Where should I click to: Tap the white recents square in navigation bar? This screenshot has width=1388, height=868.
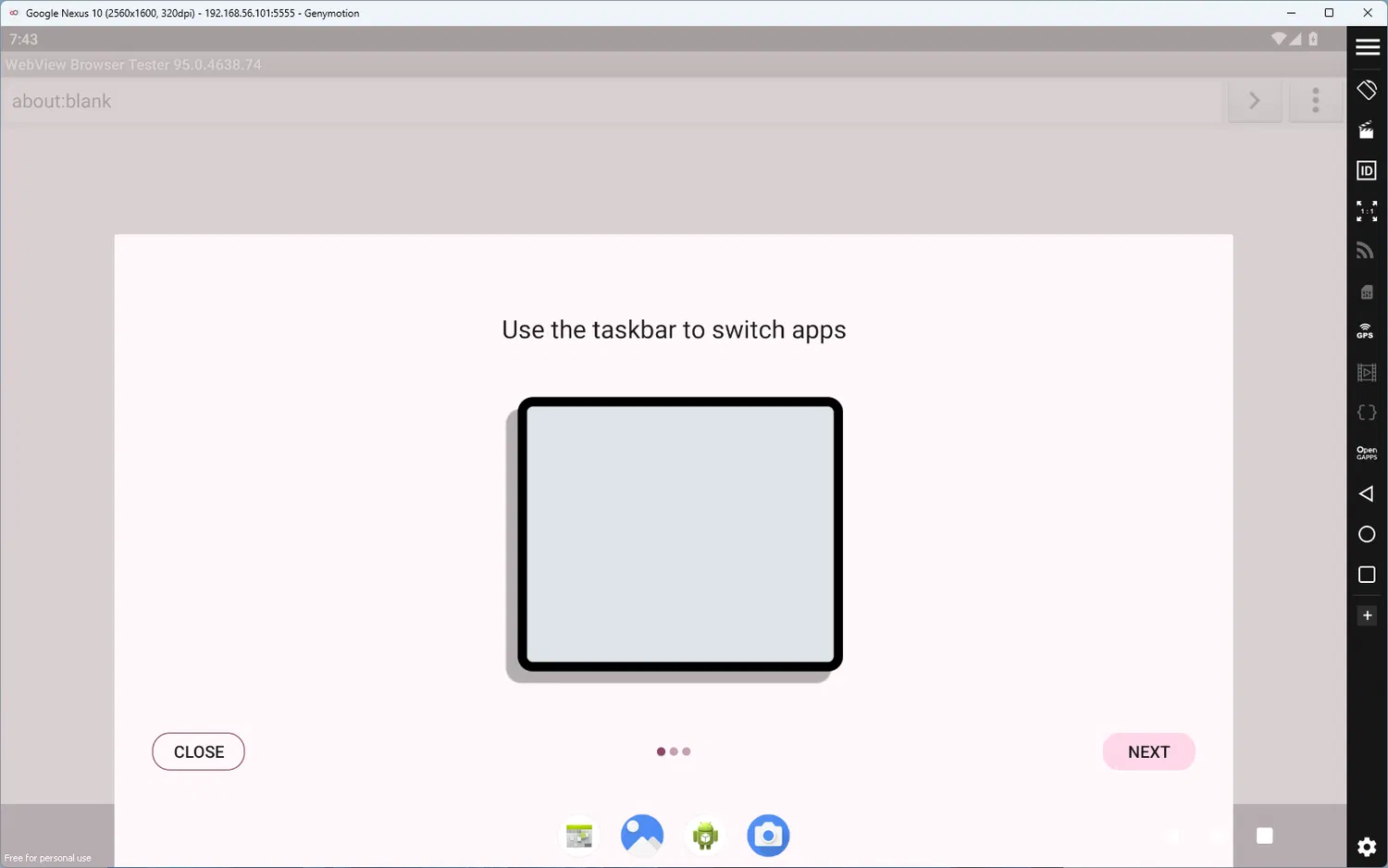pyautogui.click(x=1265, y=837)
